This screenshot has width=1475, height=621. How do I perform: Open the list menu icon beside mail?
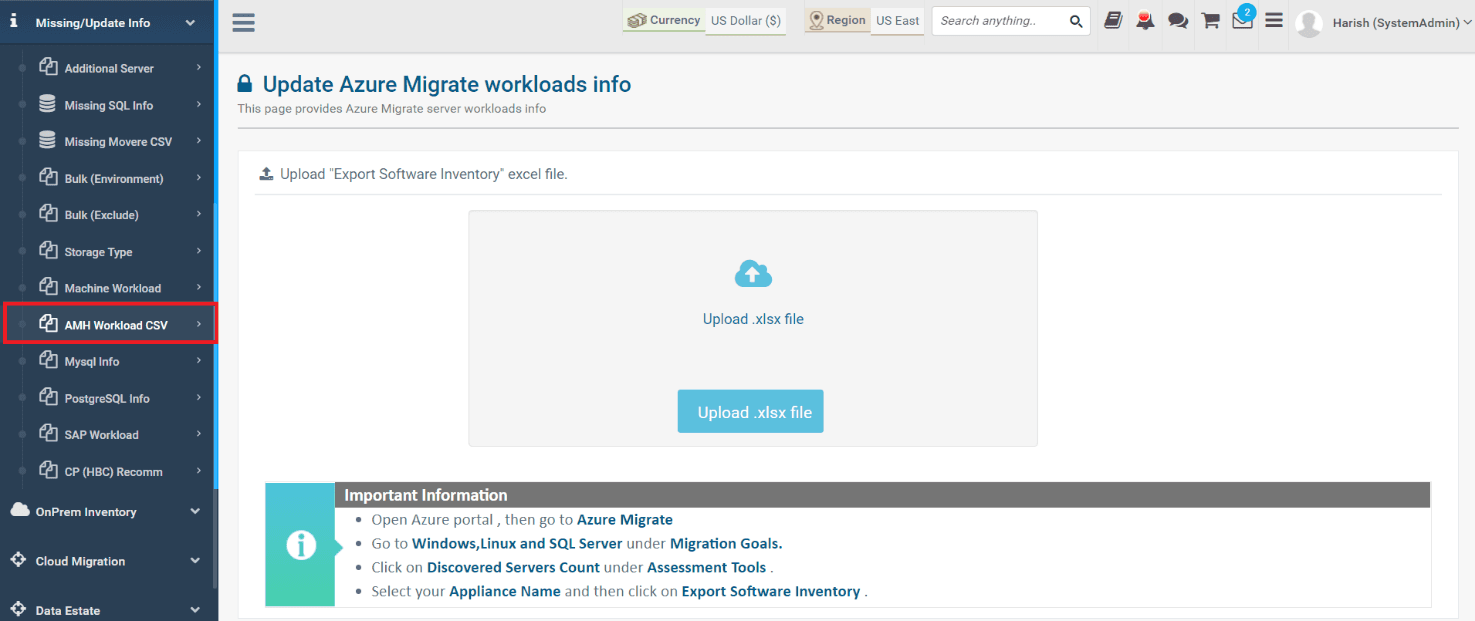click(x=1274, y=20)
